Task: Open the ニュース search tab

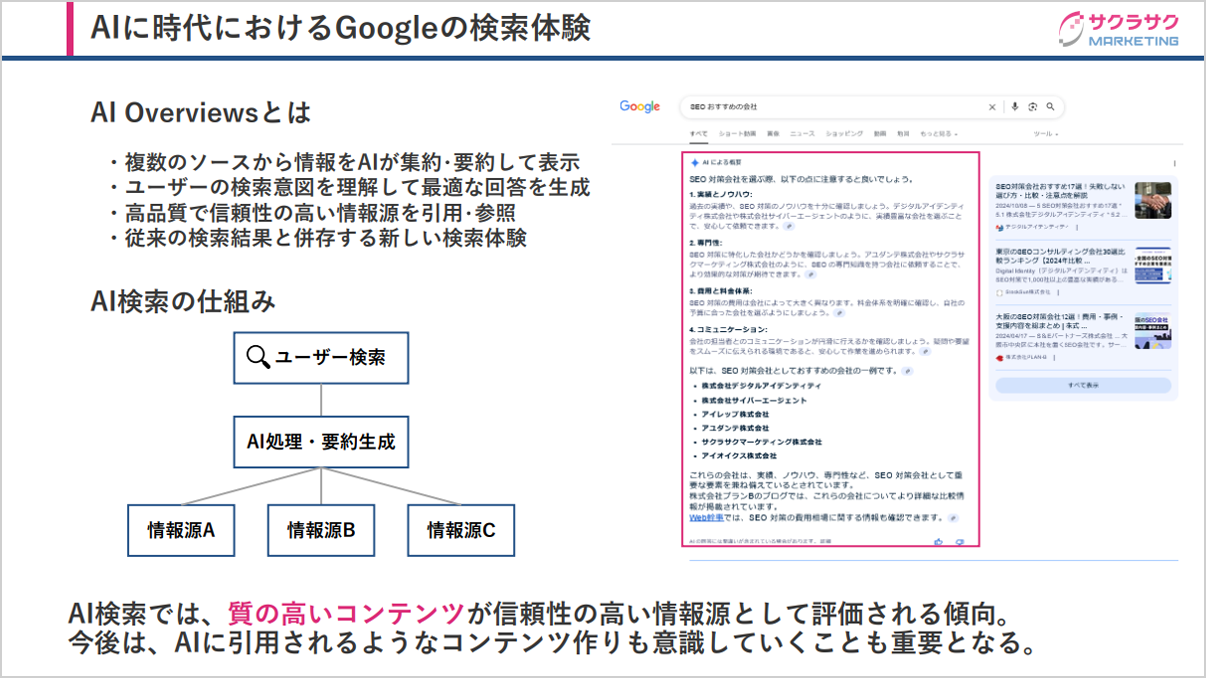Action: (802, 134)
